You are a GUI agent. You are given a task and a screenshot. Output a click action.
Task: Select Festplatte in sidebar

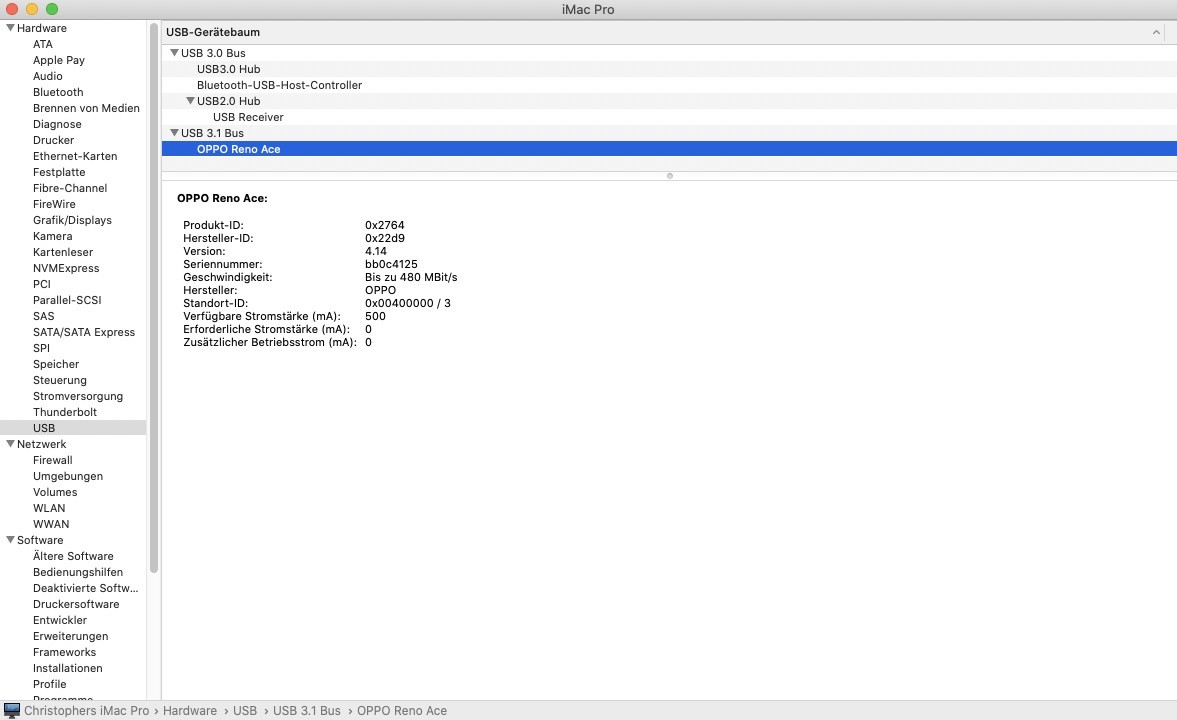point(59,172)
